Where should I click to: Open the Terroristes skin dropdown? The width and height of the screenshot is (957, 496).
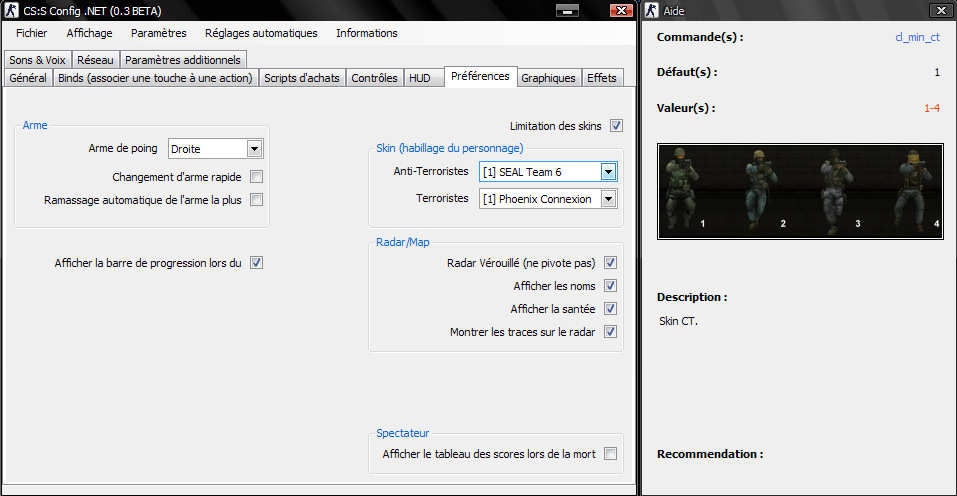pos(607,199)
